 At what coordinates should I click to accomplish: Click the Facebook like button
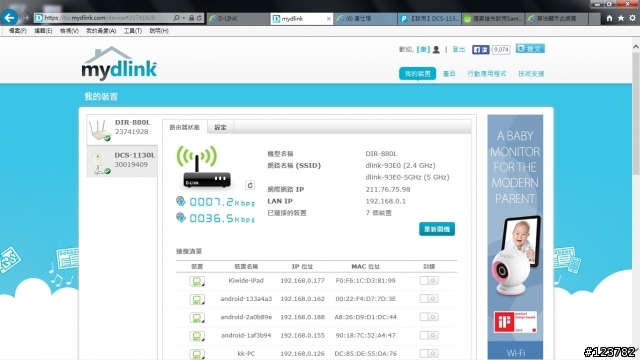(480, 49)
